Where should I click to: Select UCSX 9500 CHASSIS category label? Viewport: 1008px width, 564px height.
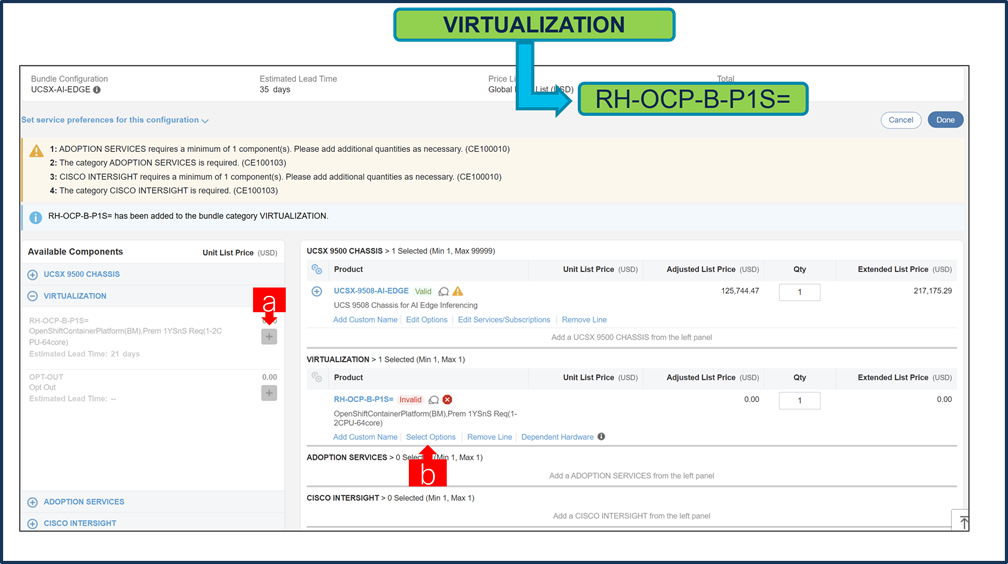click(x=82, y=275)
